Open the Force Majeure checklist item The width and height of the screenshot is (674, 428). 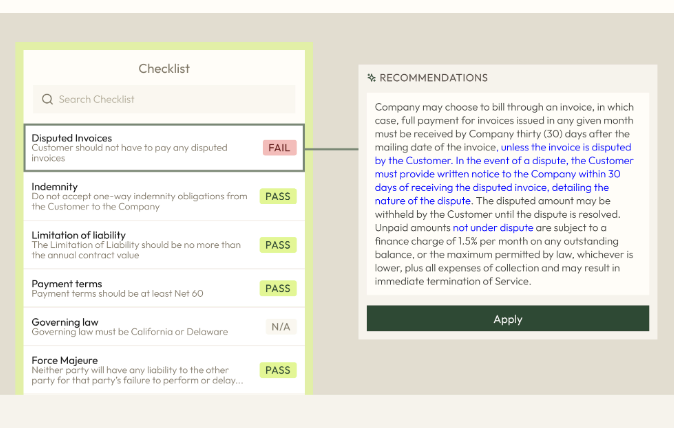point(164,370)
